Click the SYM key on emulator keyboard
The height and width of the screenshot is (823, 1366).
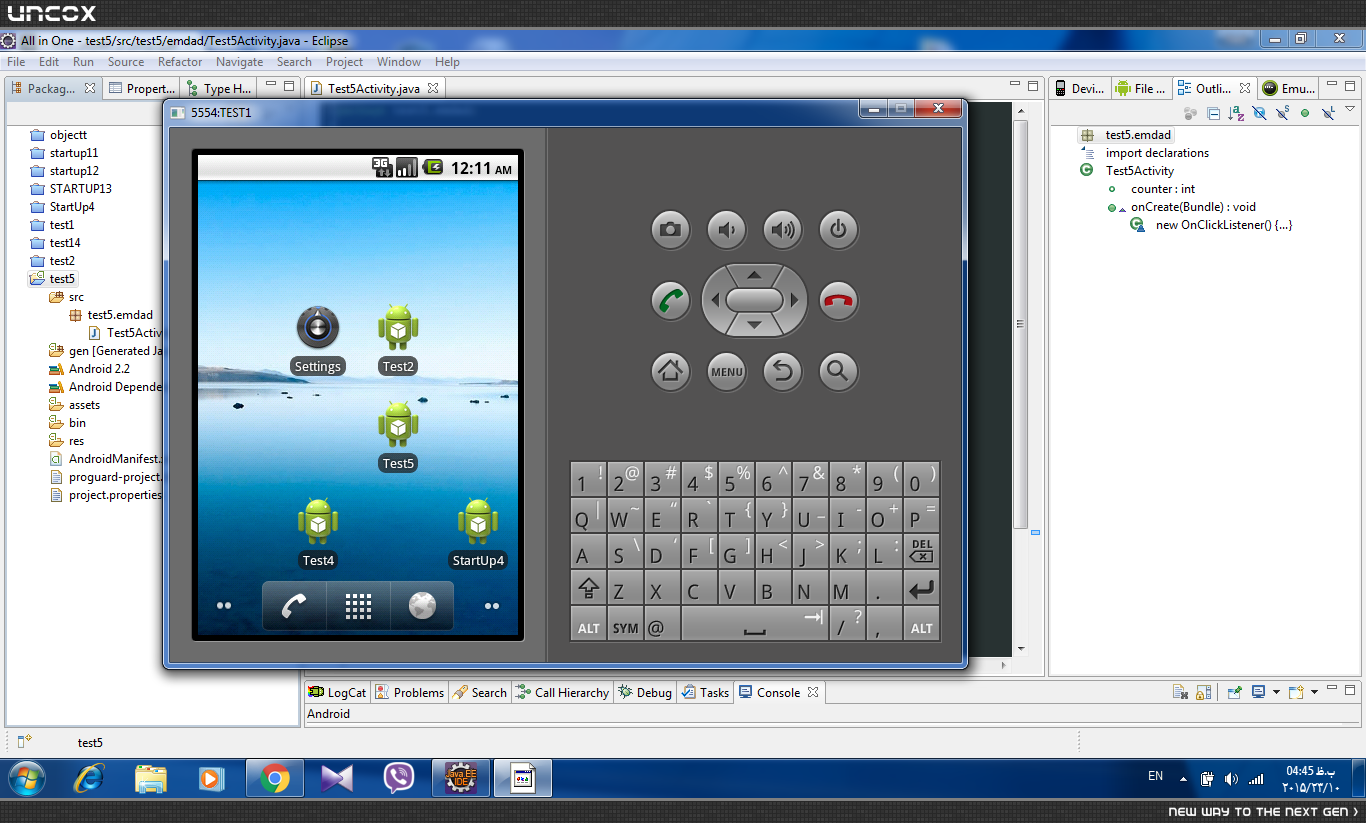pos(625,626)
